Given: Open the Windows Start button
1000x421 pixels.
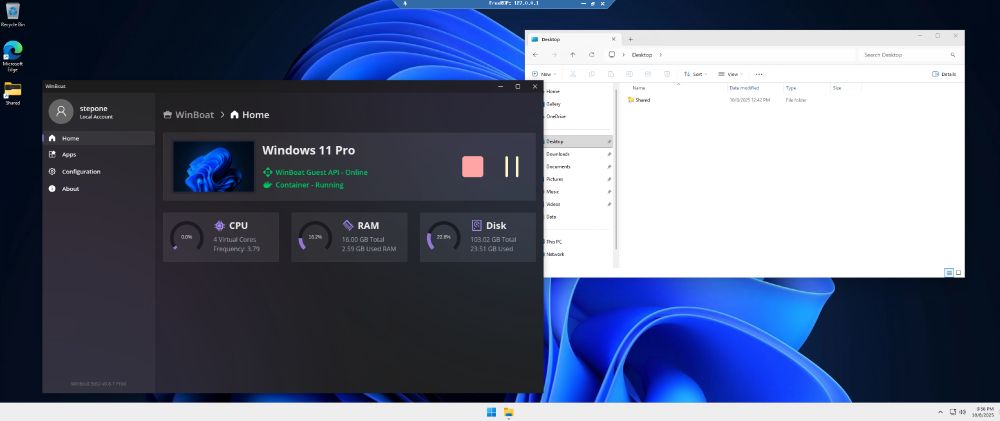Looking at the screenshot, I should pos(491,412).
